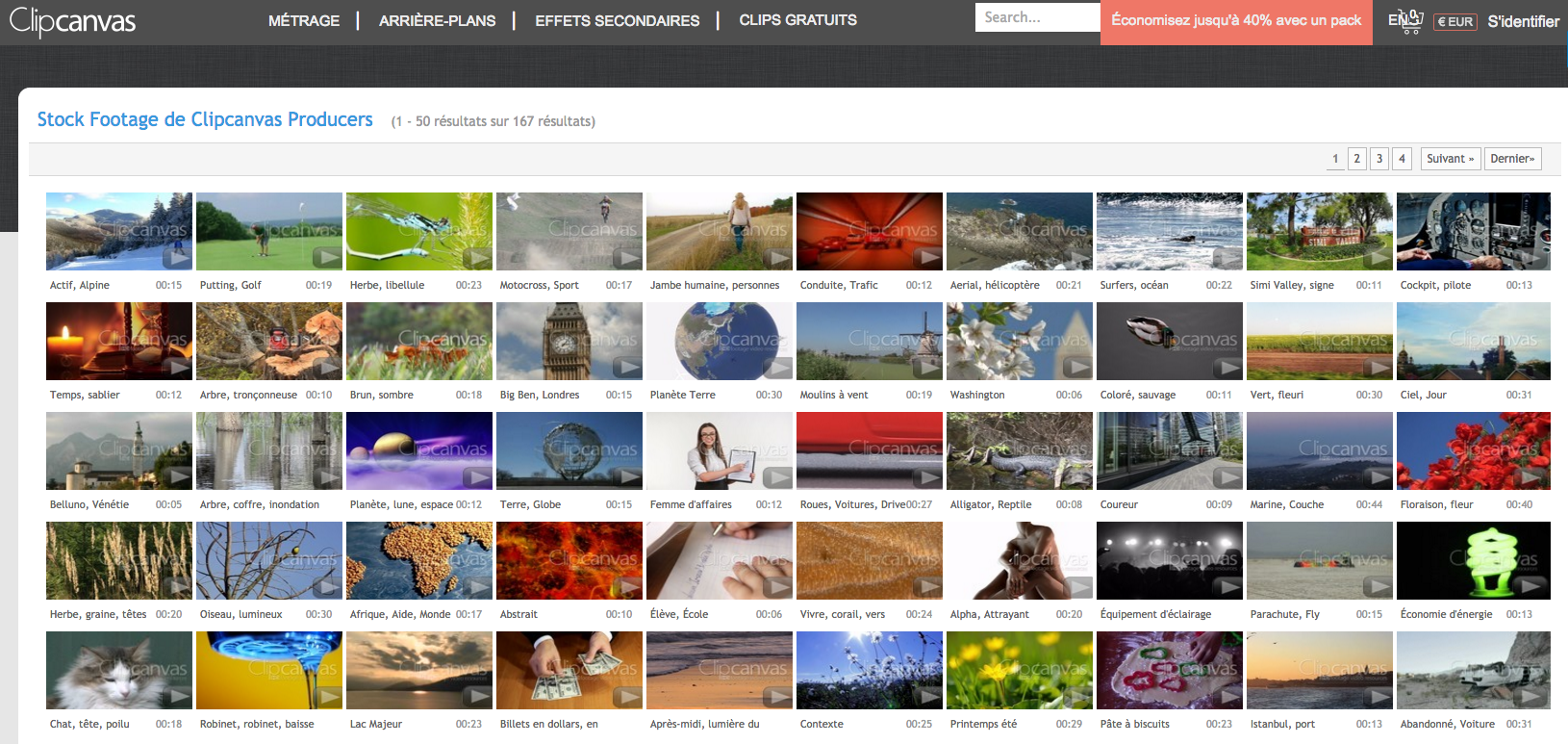Open the Planète, lune, espace thumbnail

pyautogui.click(x=419, y=450)
